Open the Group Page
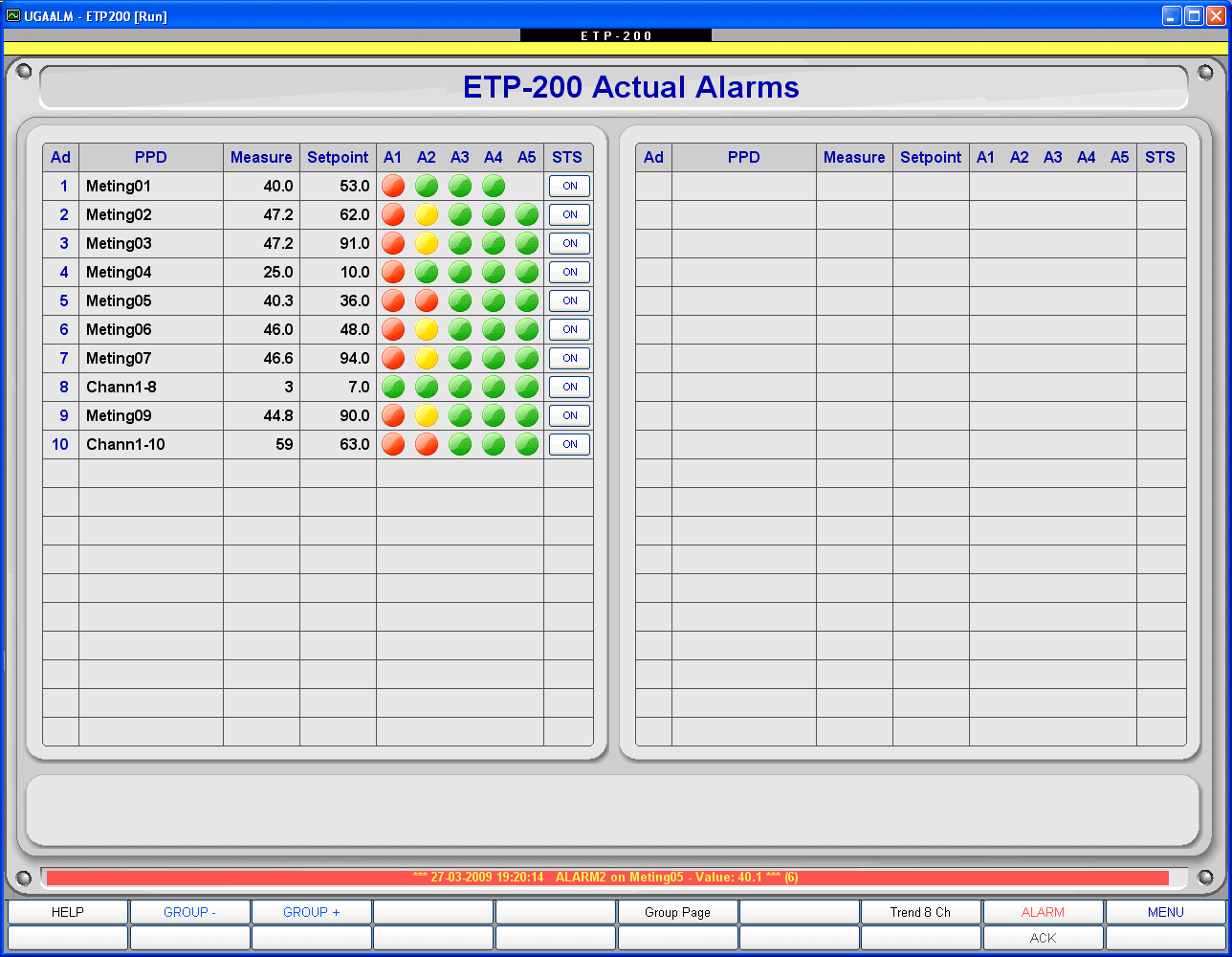 (677, 912)
